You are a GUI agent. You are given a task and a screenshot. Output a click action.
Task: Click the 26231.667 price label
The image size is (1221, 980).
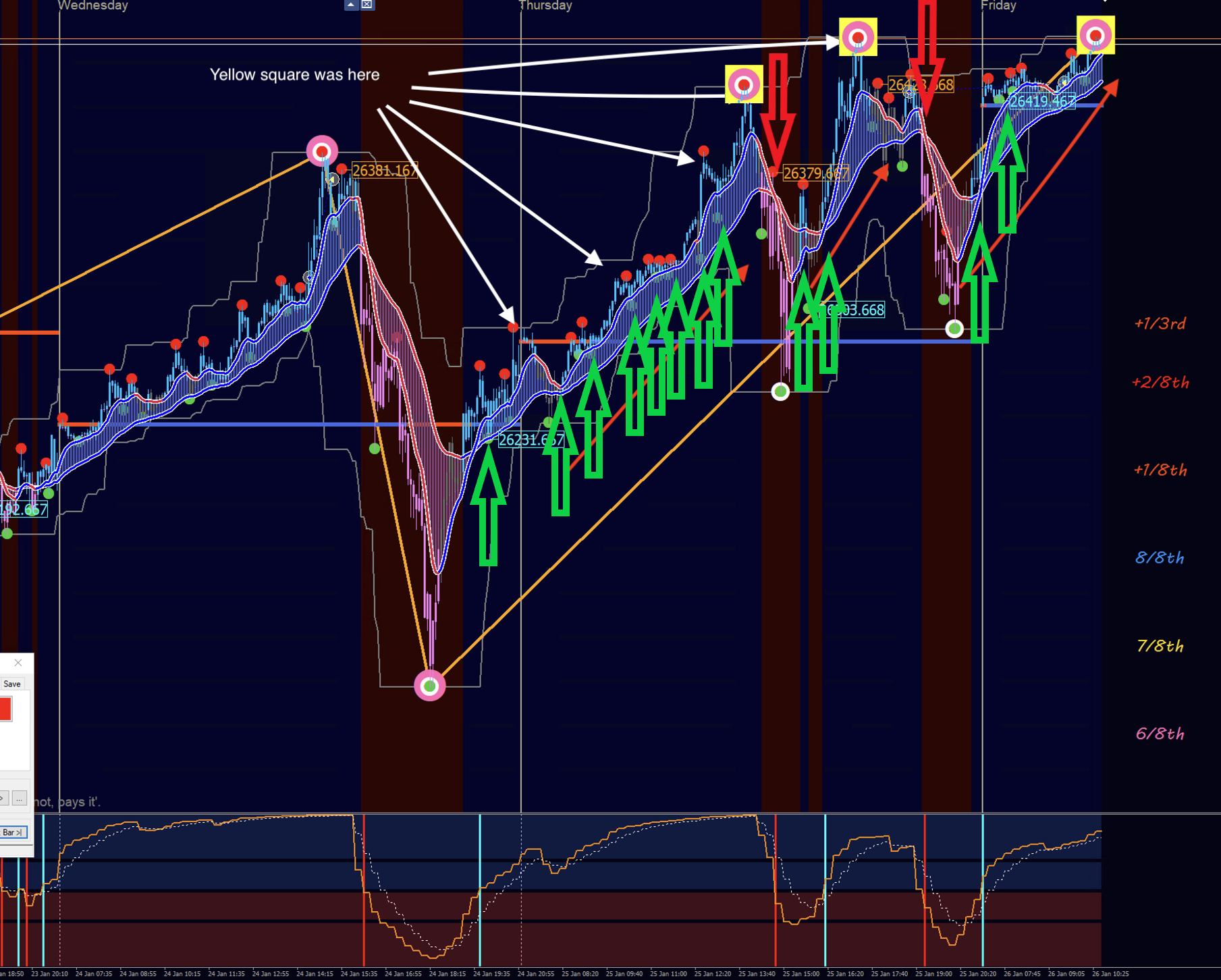[531, 440]
